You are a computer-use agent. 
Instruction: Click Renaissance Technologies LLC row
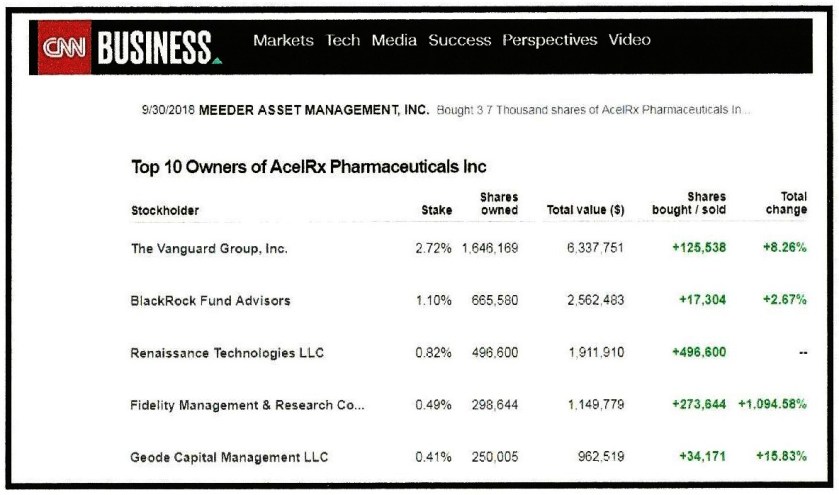pyautogui.click(x=227, y=353)
